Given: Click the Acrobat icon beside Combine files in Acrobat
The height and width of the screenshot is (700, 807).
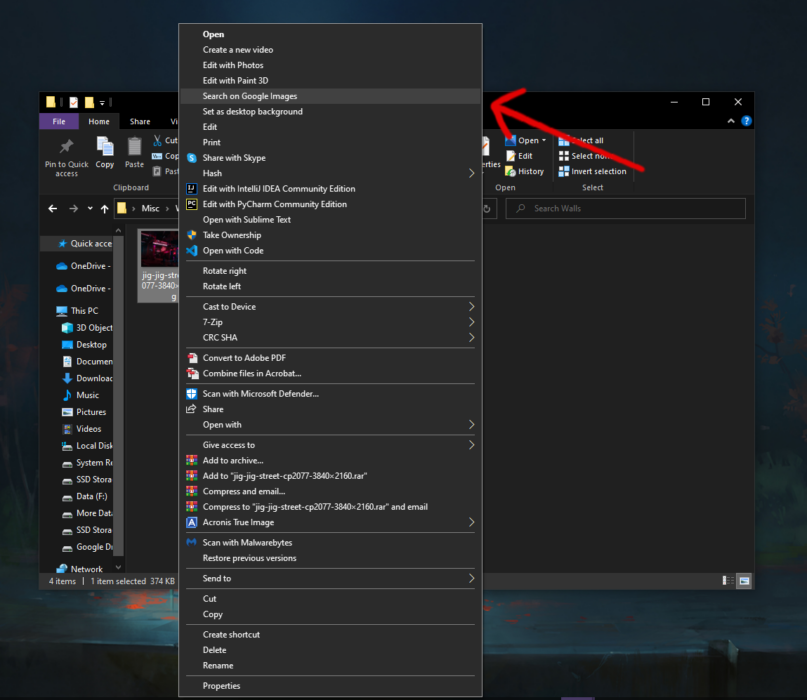Looking at the screenshot, I should [192, 373].
